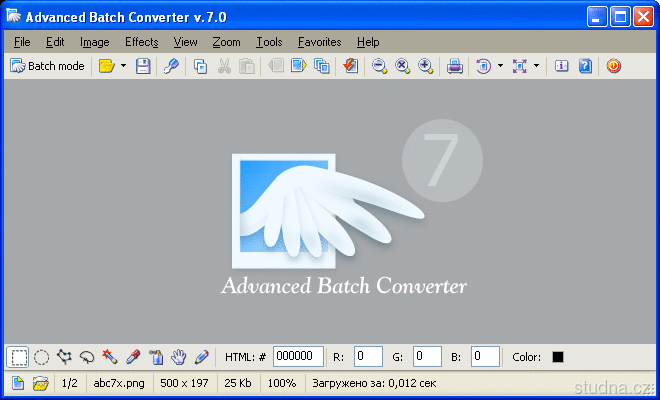Select the eyedropper color picker tool
The image size is (660, 400).
tap(133, 357)
